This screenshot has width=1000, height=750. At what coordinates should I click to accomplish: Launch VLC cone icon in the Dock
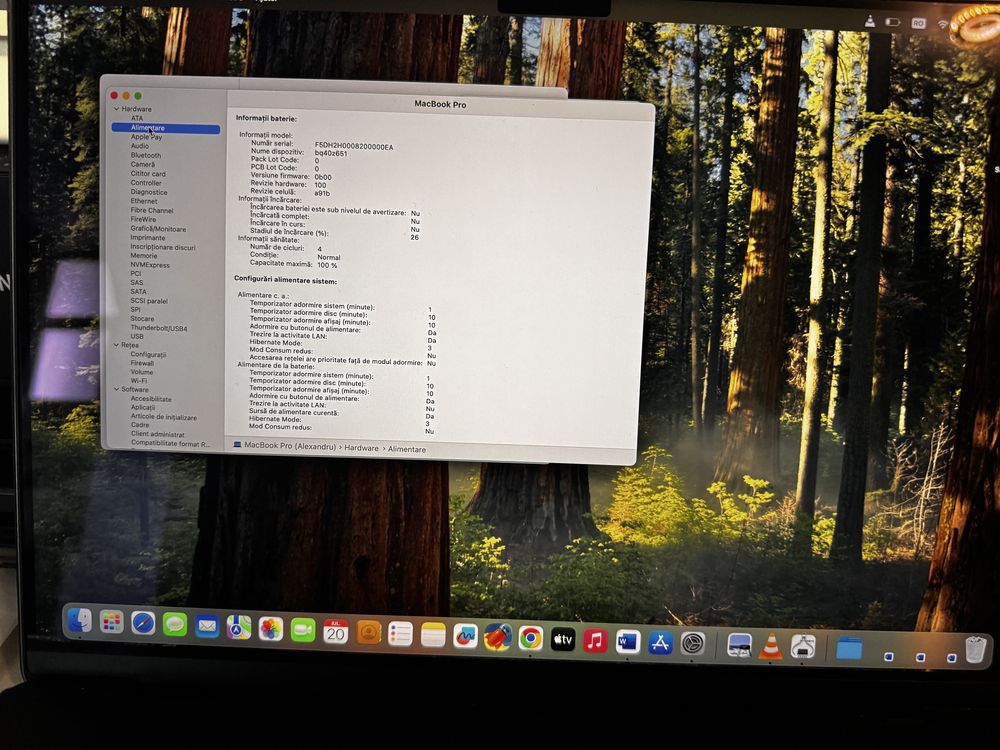click(770, 647)
